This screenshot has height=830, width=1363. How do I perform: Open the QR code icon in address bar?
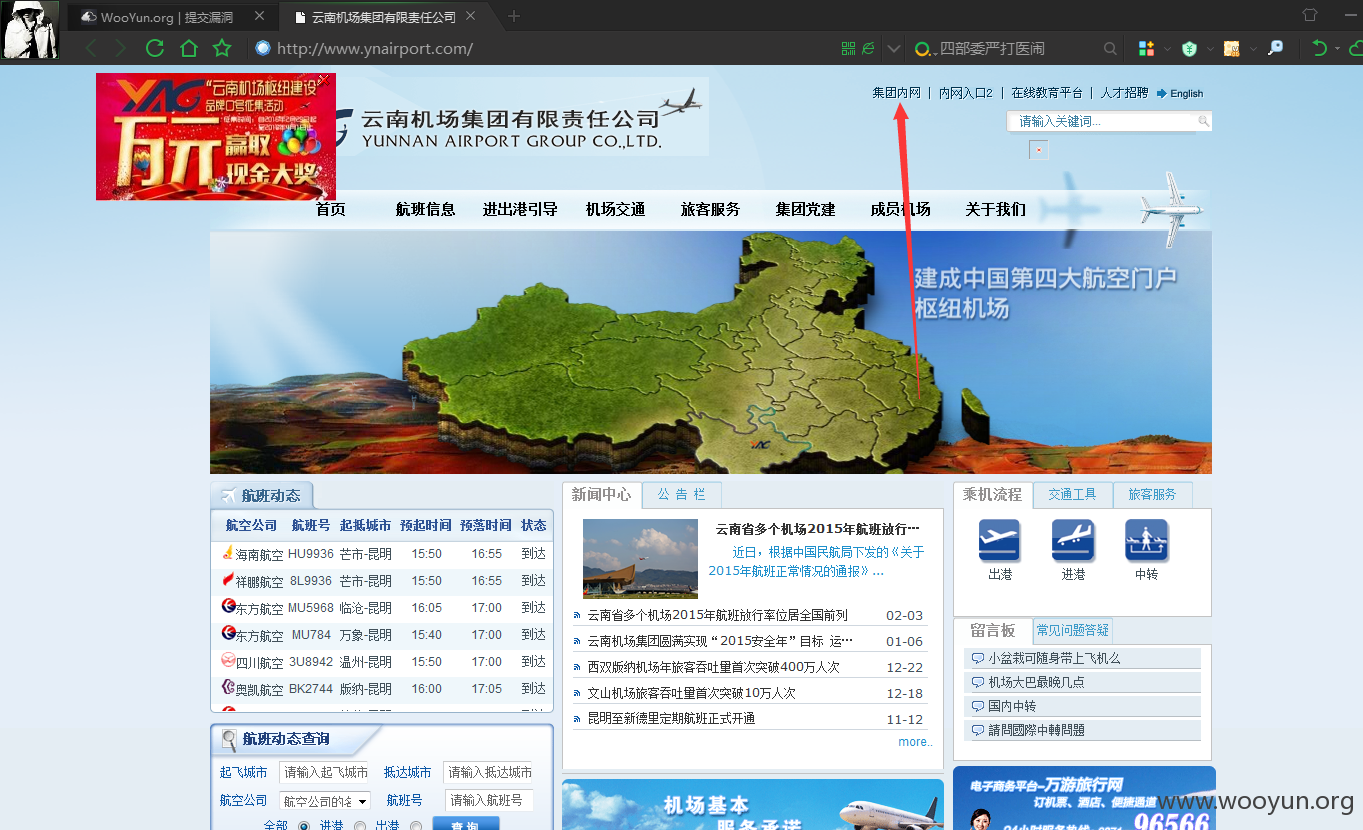848,48
